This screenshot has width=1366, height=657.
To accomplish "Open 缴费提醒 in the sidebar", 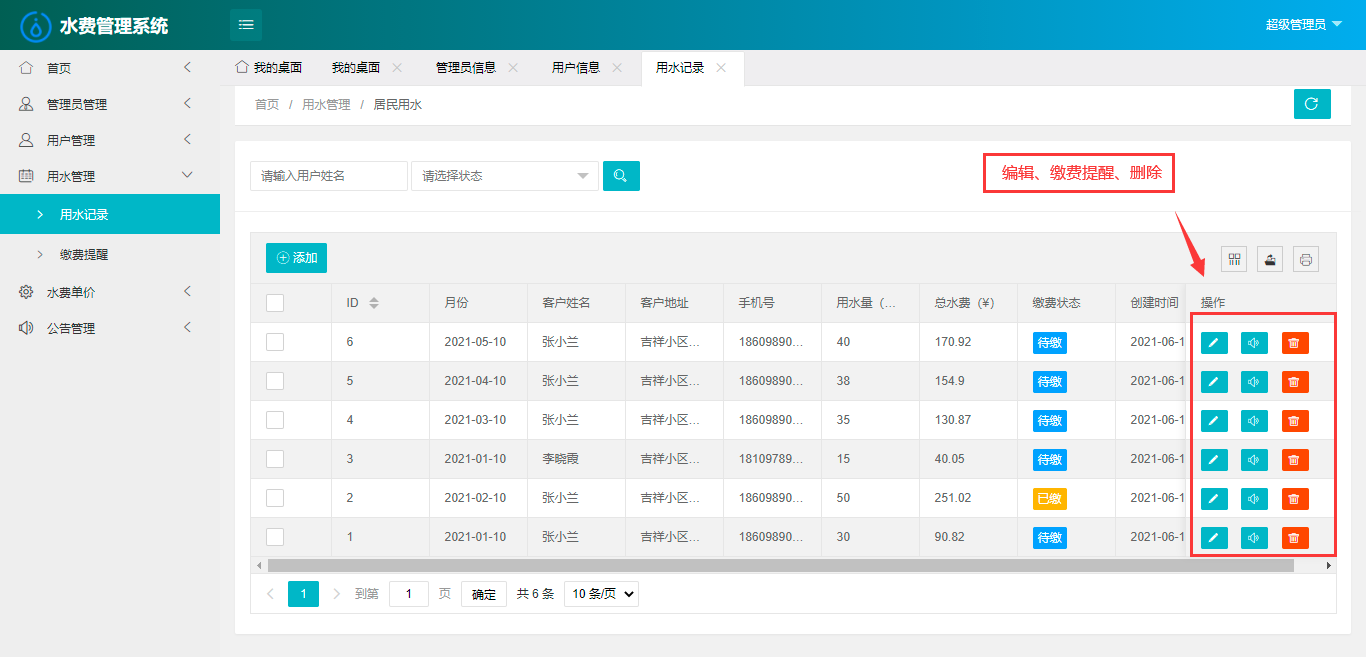I will pos(84,255).
